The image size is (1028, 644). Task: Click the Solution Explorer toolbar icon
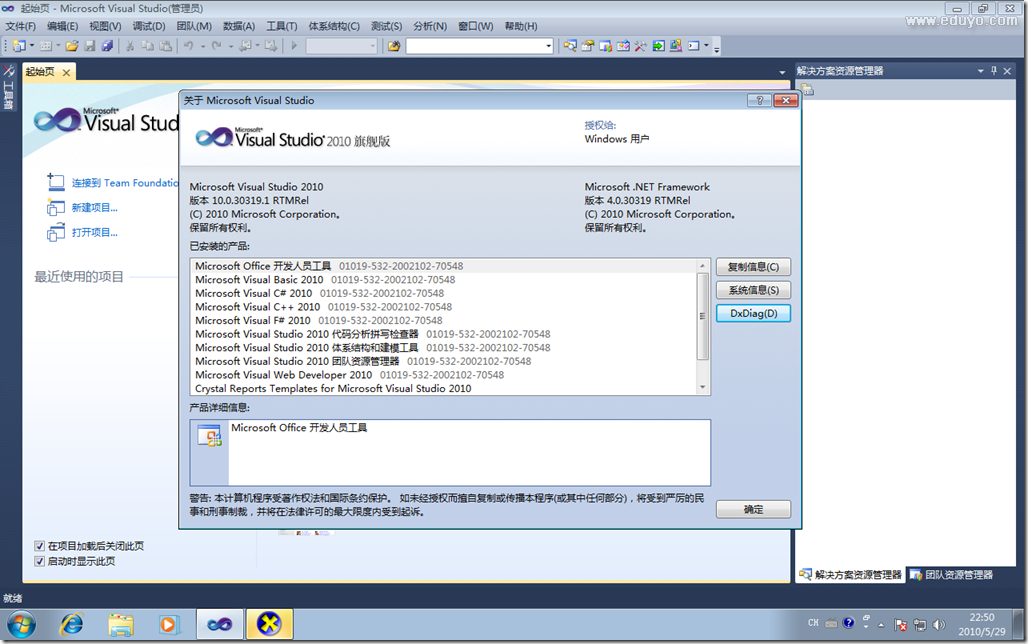(588, 46)
